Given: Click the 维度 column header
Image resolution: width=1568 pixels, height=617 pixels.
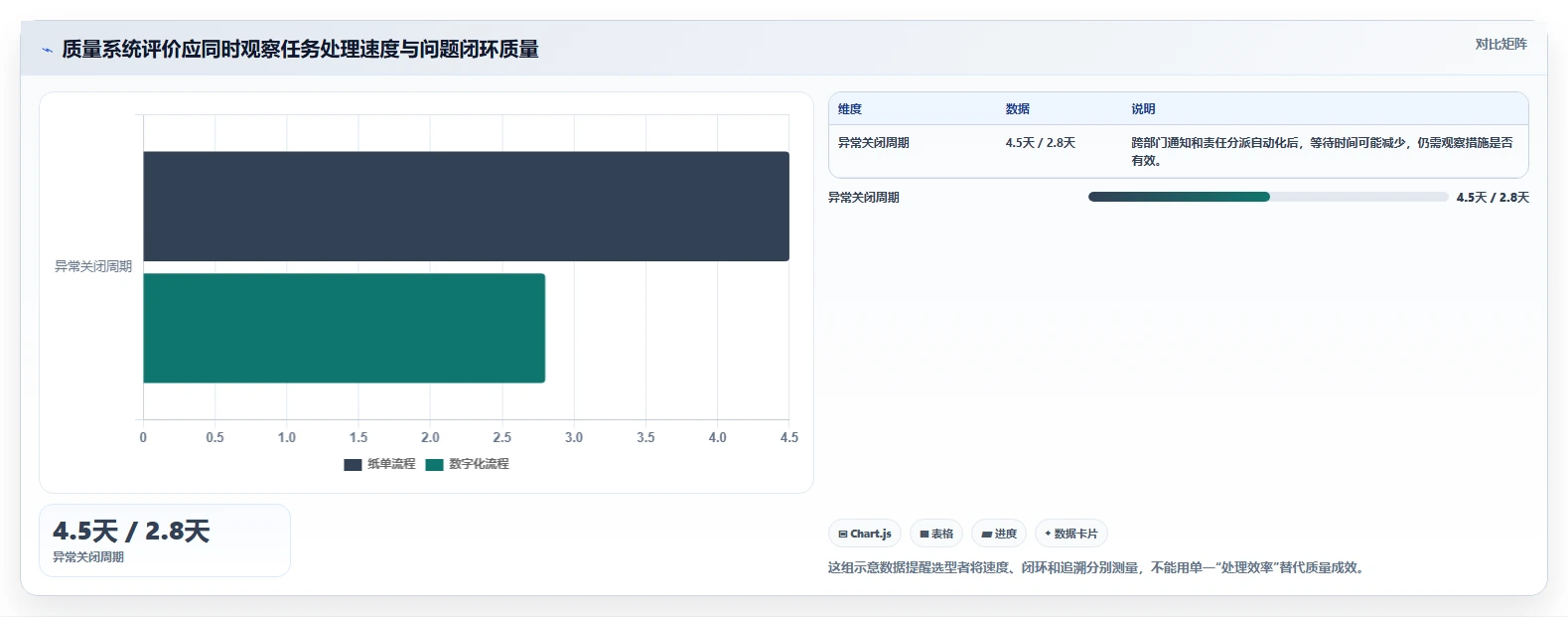Looking at the screenshot, I should click(850, 109).
